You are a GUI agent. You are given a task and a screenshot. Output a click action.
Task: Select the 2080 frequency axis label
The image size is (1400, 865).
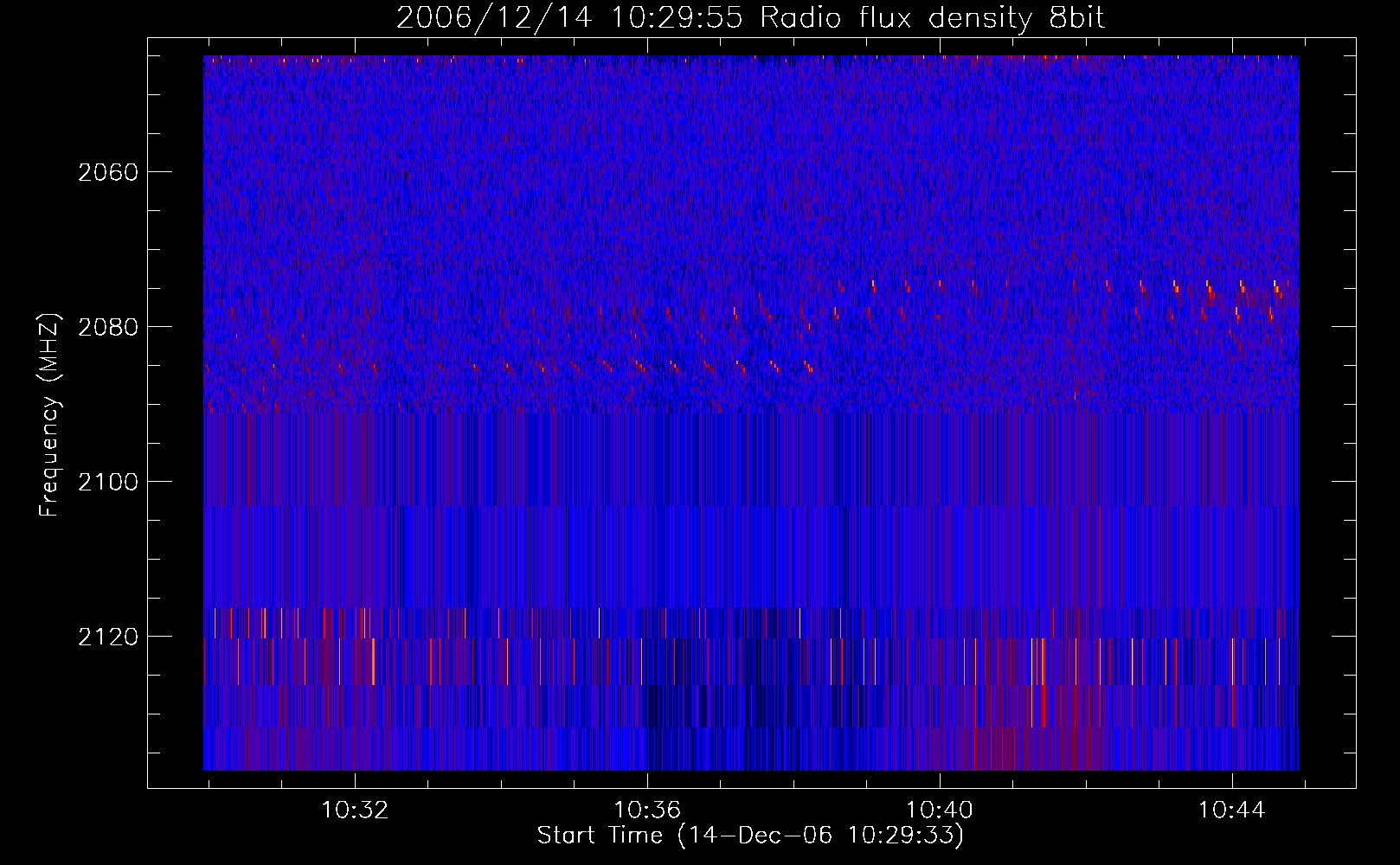(x=108, y=327)
